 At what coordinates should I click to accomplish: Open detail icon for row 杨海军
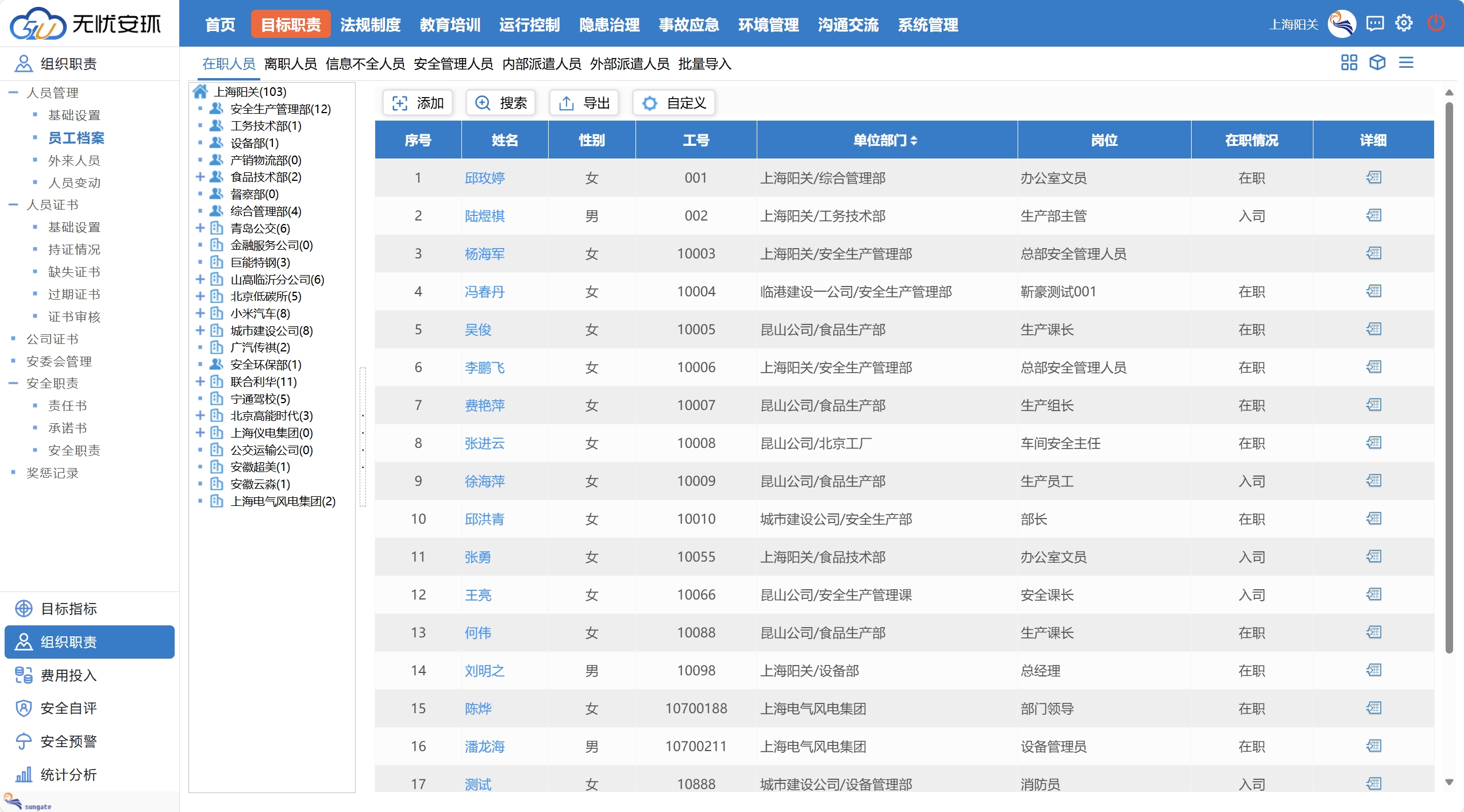pyautogui.click(x=1373, y=253)
